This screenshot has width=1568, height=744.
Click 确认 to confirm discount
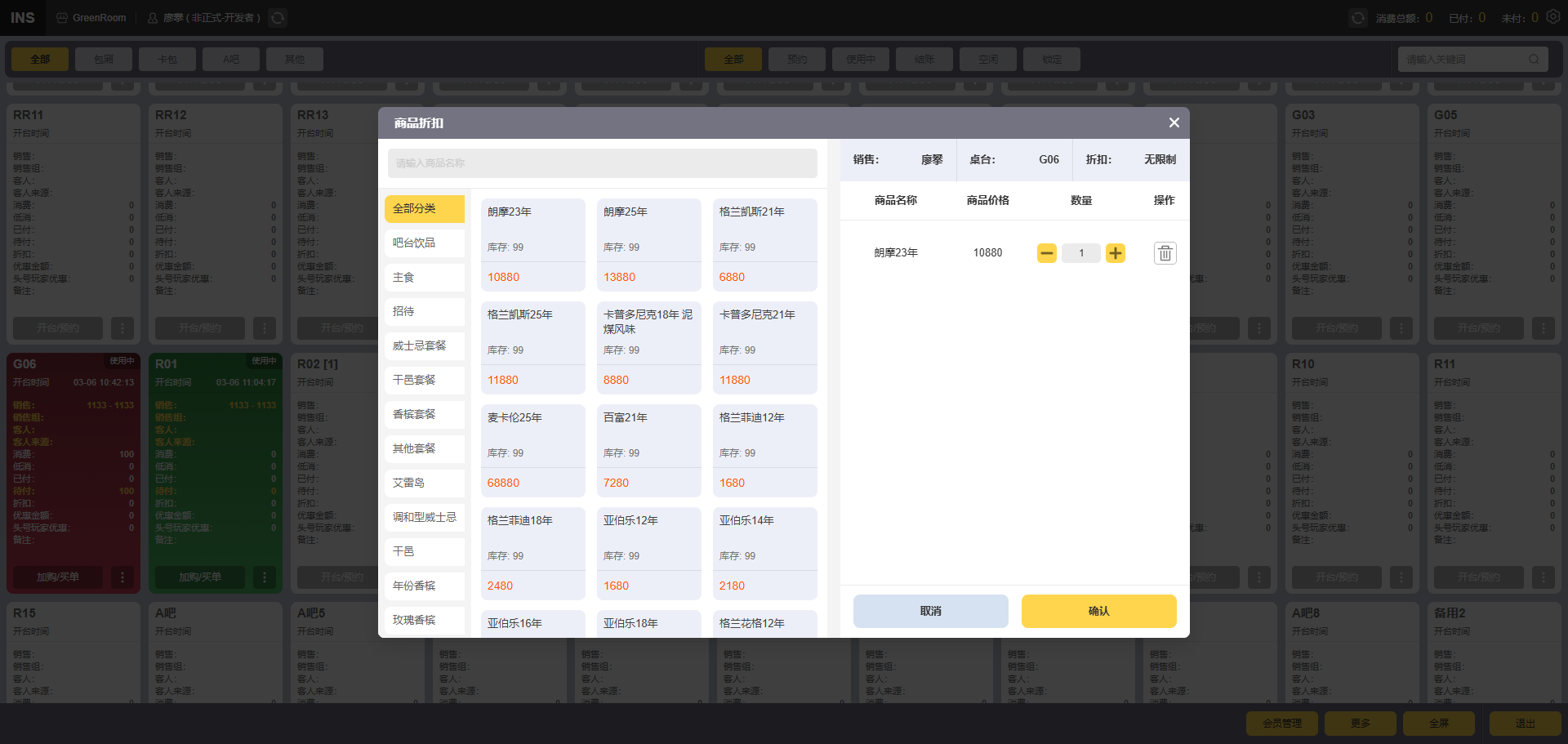point(1099,611)
